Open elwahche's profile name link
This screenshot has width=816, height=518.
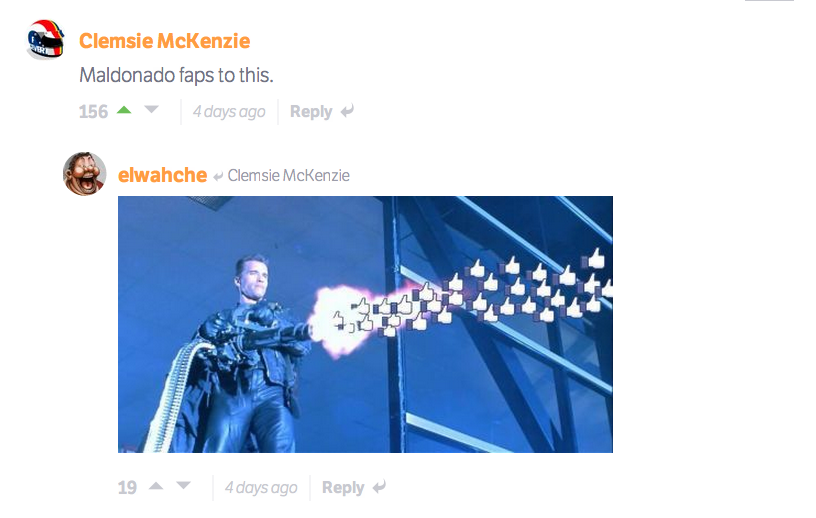click(x=162, y=175)
